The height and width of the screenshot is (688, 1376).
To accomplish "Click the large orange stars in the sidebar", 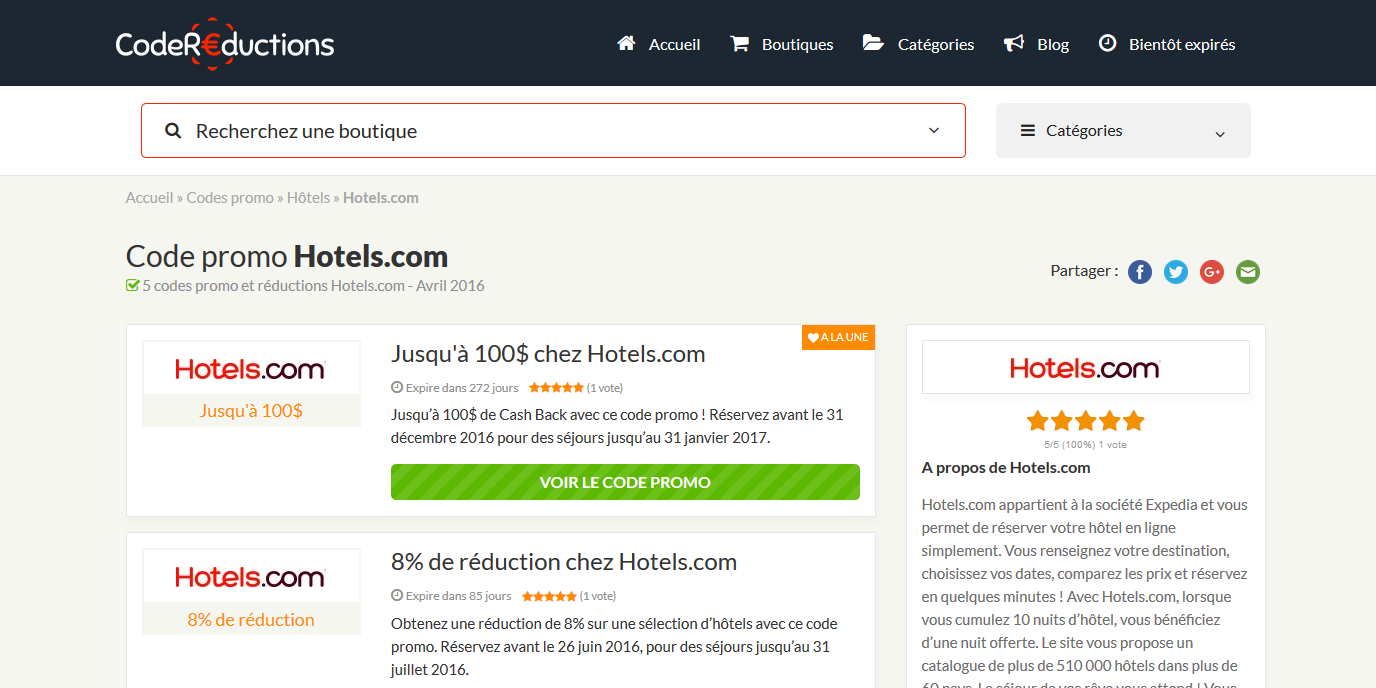I will pos(1085,420).
